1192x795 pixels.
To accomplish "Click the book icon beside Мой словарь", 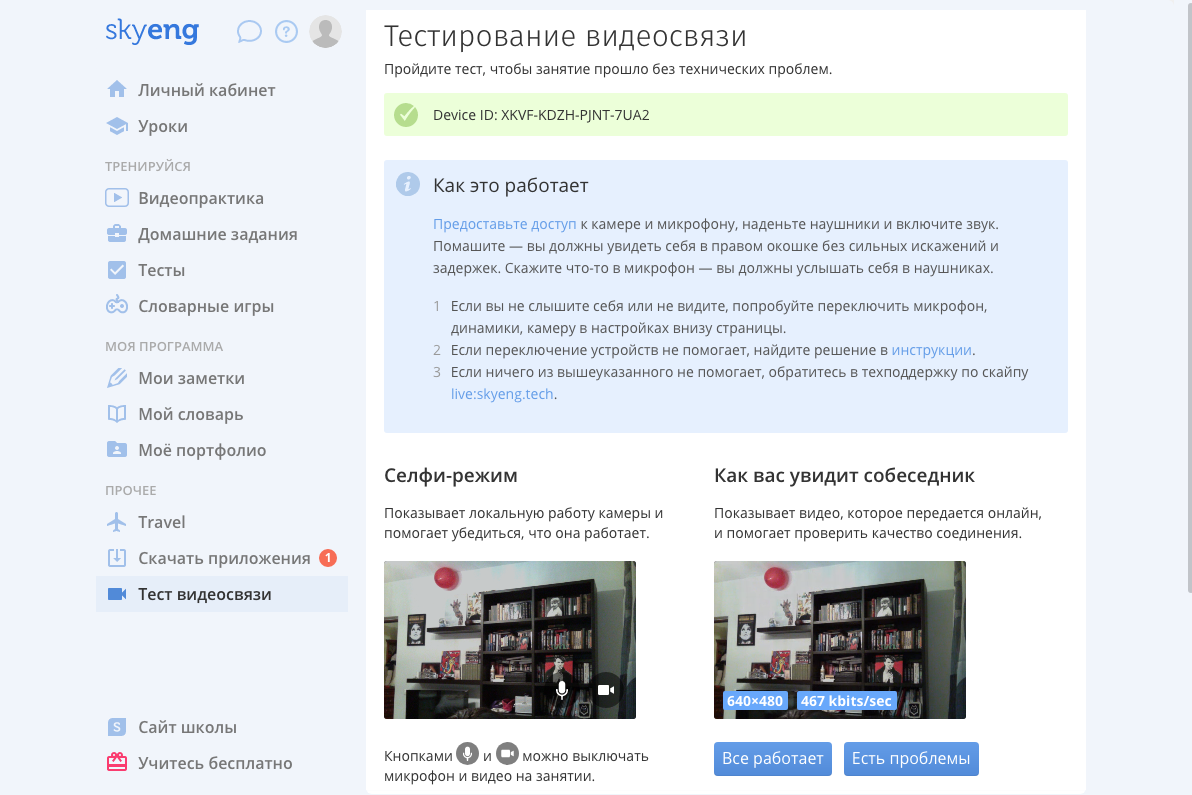I will point(115,413).
